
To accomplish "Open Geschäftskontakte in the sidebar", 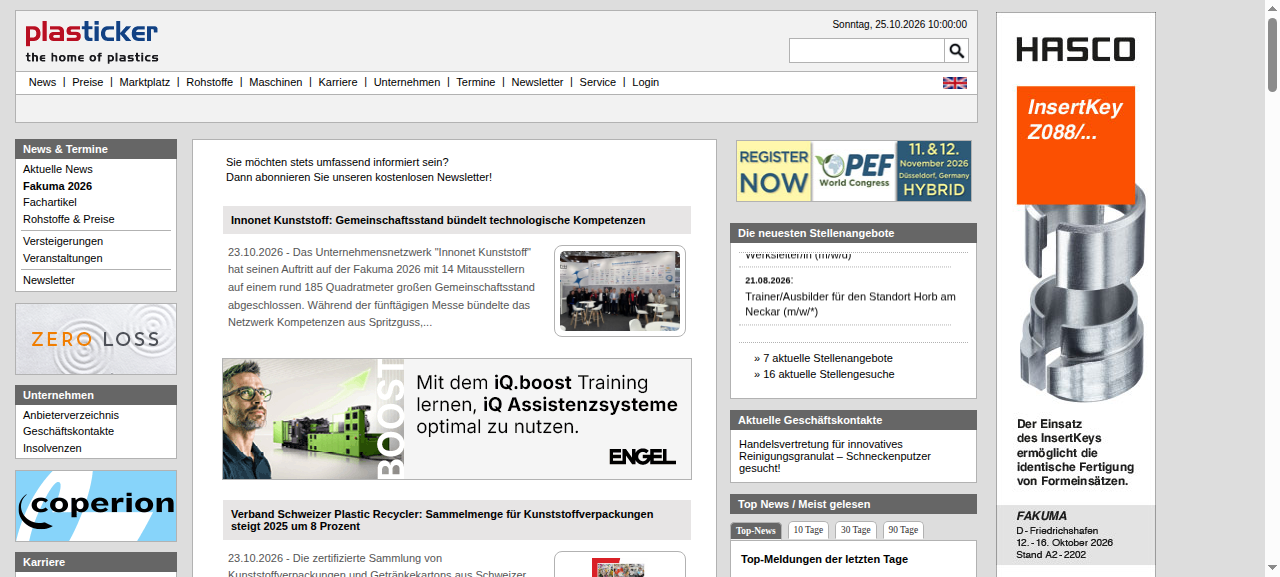I will 69,431.
